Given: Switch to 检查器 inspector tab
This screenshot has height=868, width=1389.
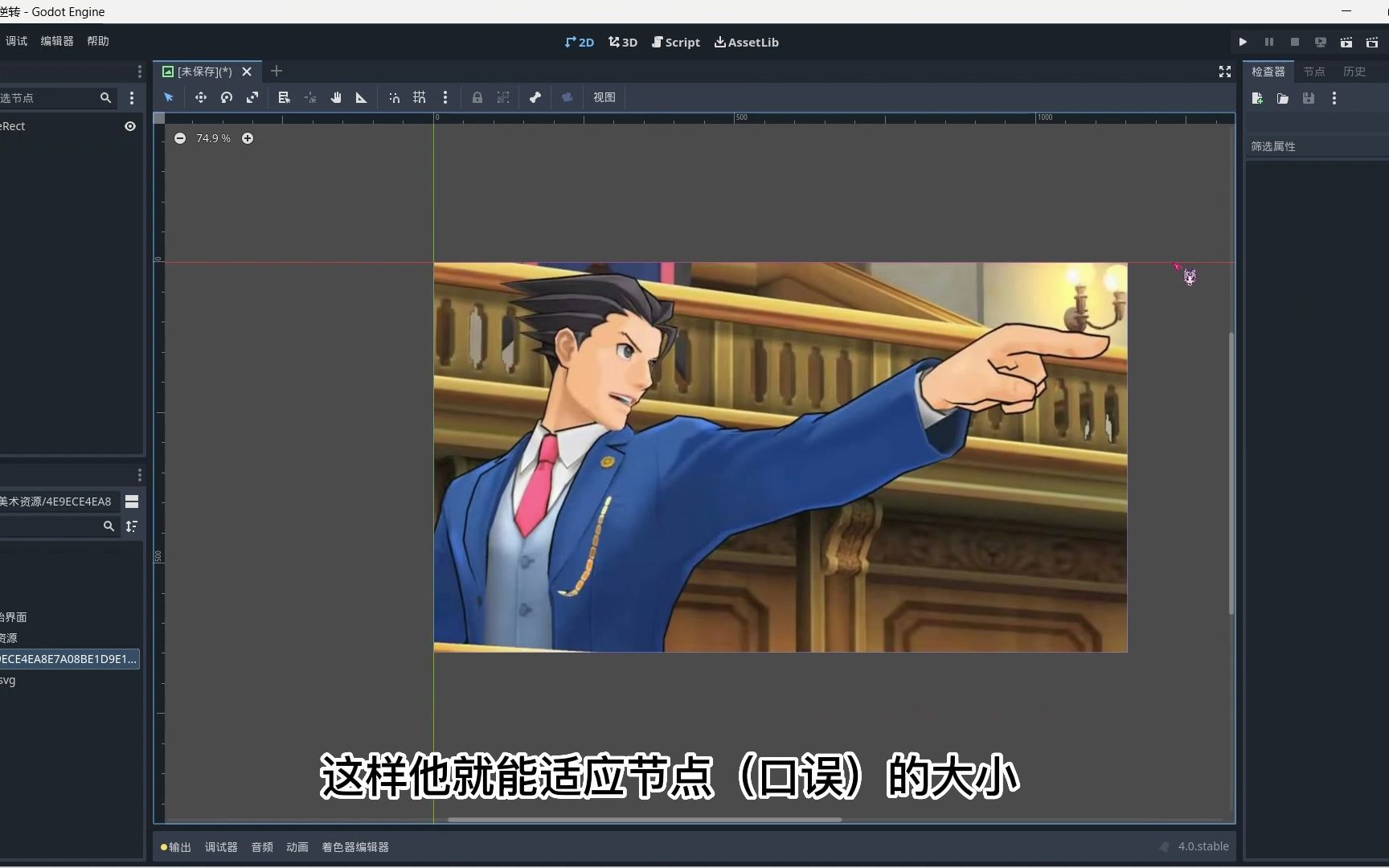Looking at the screenshot, I should click(x=1268, y=72).
